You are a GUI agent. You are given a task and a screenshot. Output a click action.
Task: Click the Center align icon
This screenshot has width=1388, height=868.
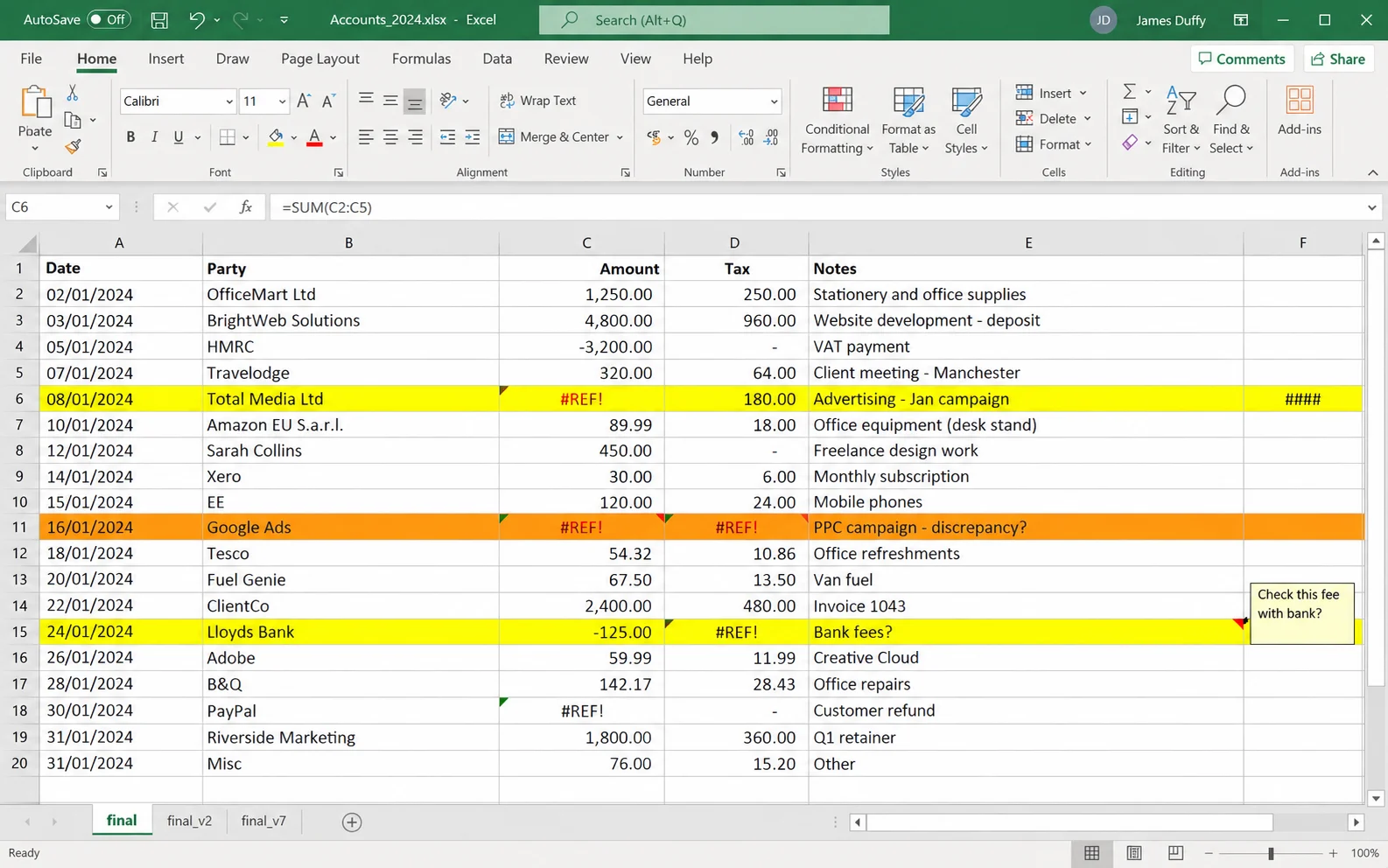point(390,137)
